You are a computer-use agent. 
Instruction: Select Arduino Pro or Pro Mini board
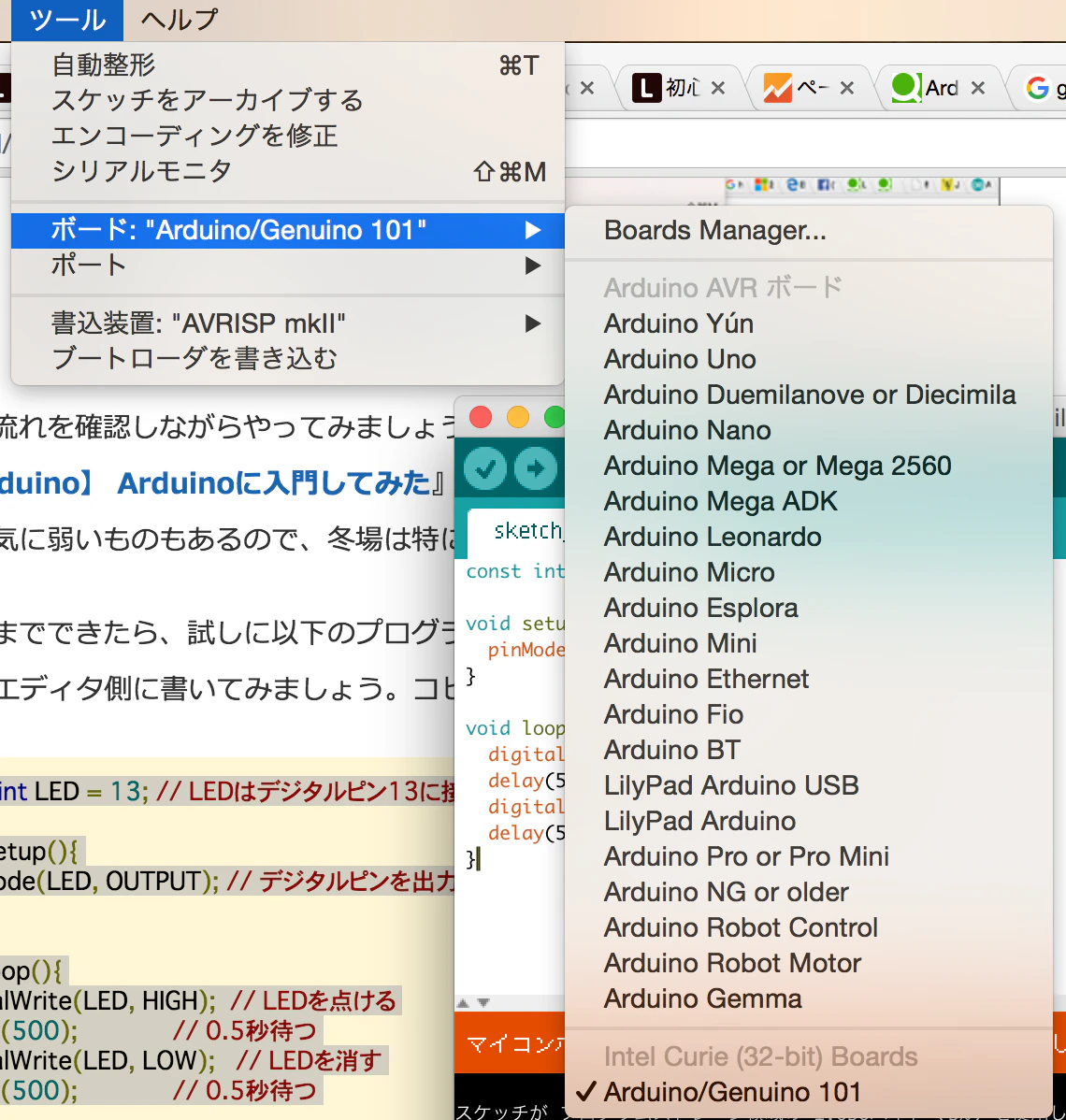coord(809,856)
